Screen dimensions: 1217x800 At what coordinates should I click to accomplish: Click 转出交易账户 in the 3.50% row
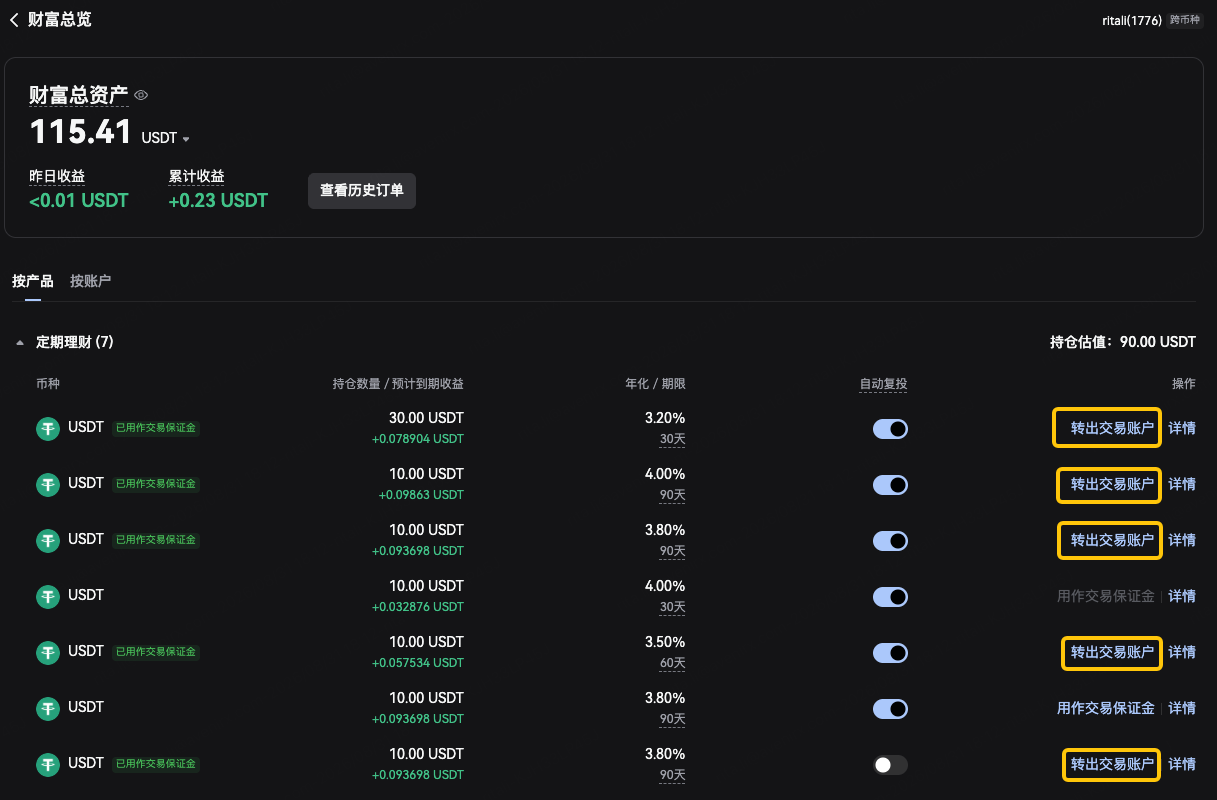[1111, 652]
